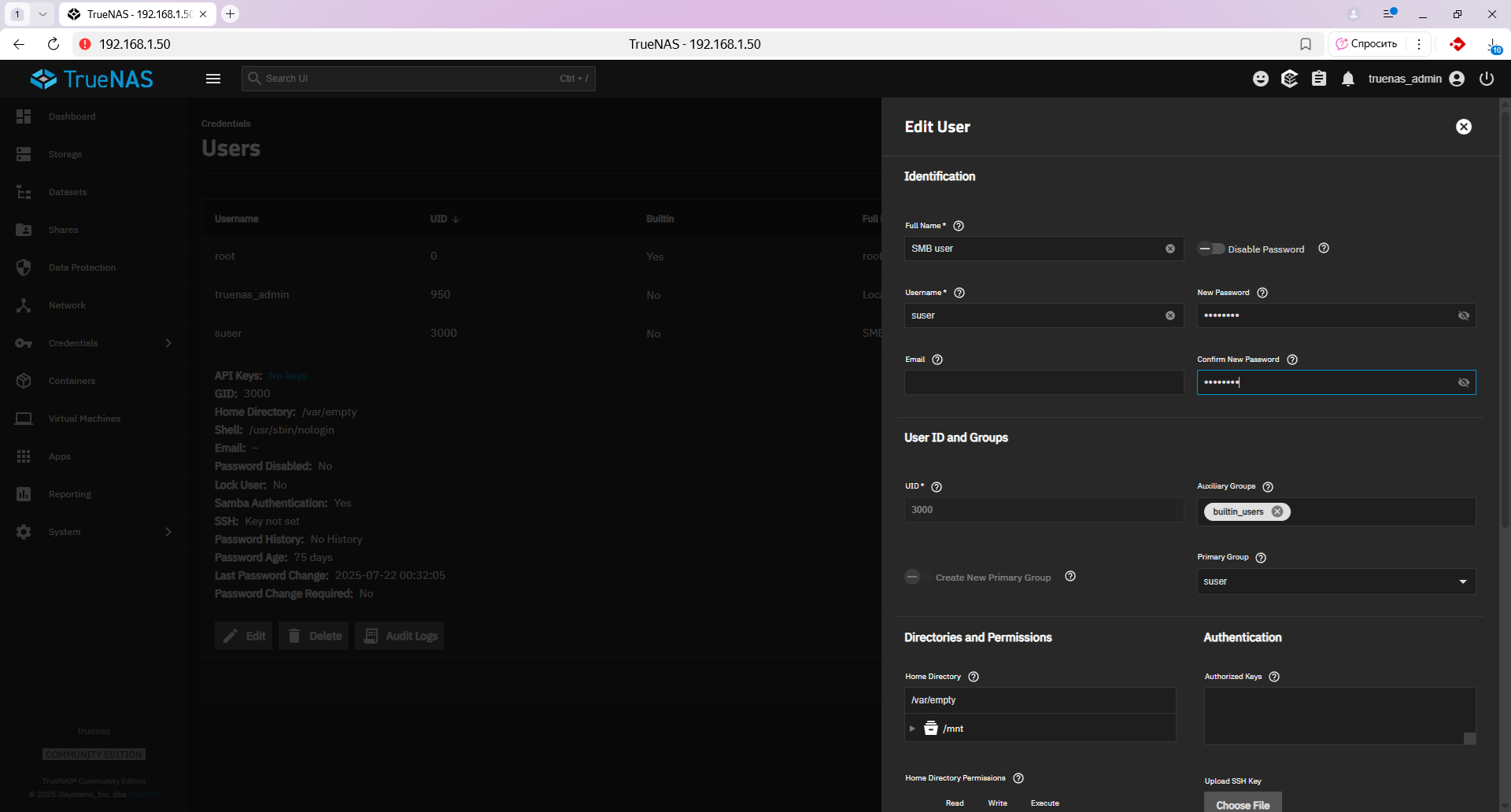Expand the System menu chevron
The image size is (1511, 812).
coord(168,532)
